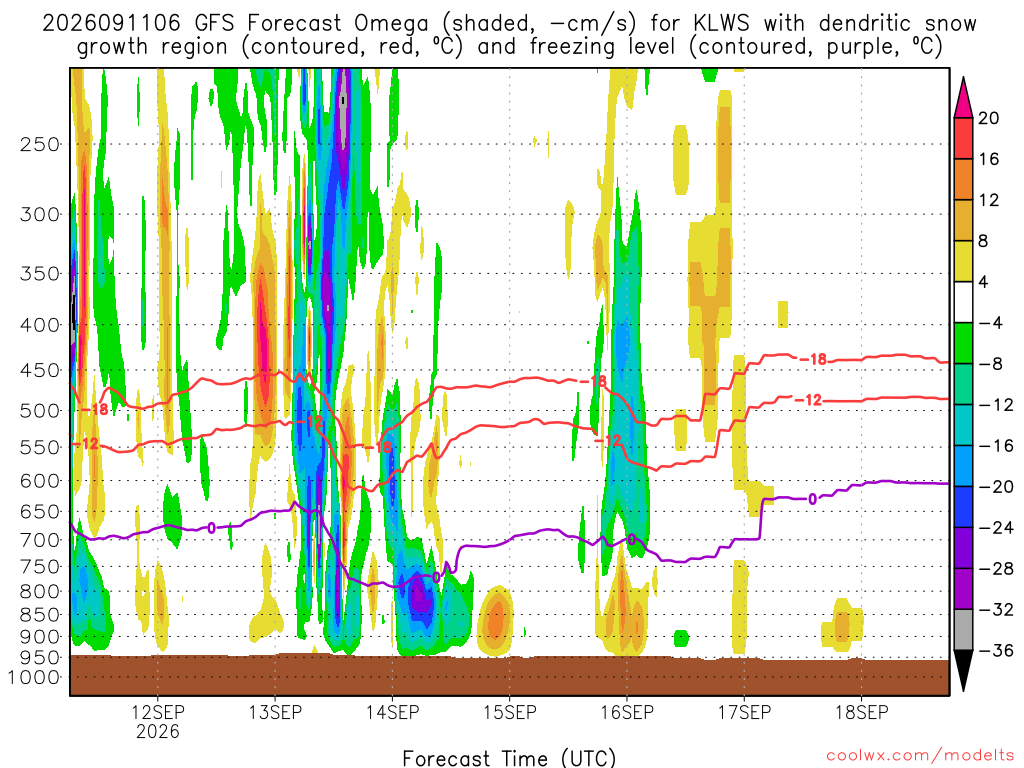The image size is (1024, 768).
Task: Click the brown terrain band at chart bottom
Action: 509,675
